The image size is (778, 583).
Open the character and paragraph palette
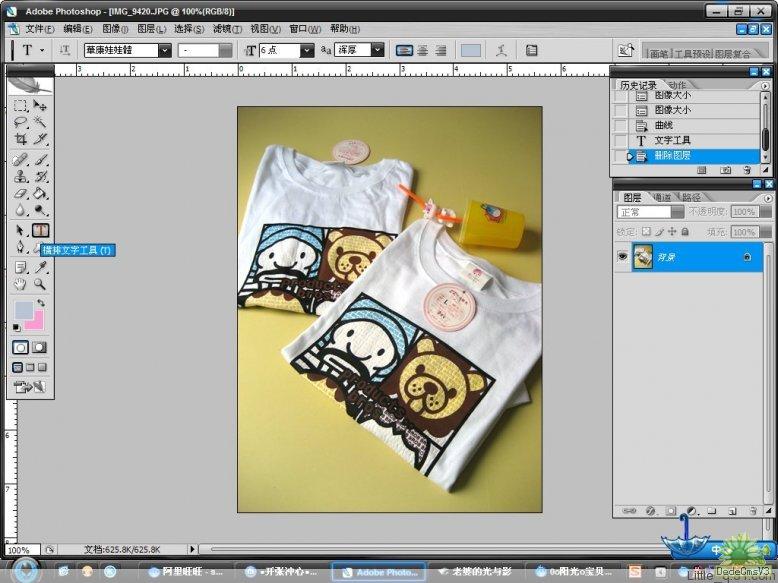pos(531,50)
